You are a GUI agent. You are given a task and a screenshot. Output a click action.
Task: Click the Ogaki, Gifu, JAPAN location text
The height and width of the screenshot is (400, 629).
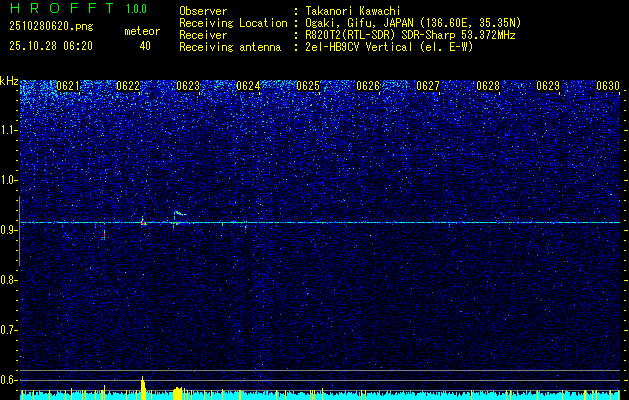coord(413,23)
